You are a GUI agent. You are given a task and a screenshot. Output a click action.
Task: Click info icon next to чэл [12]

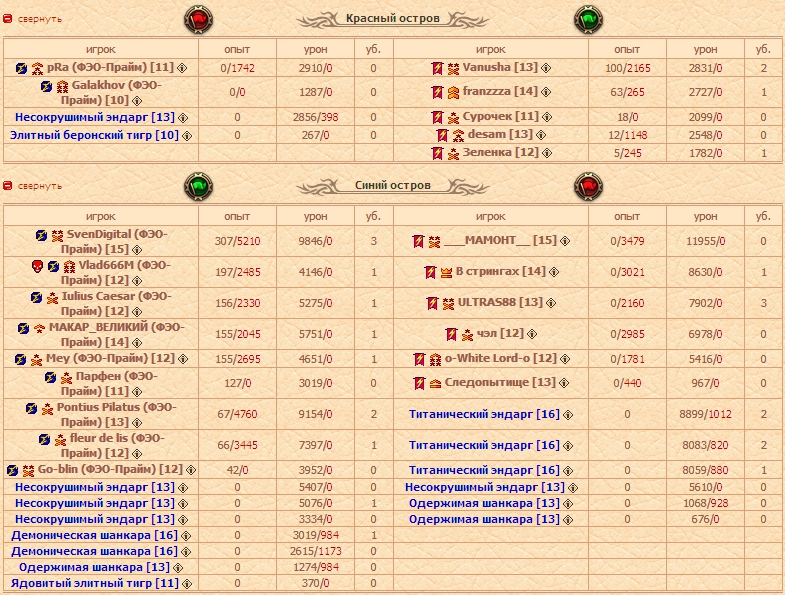point(532,335)
